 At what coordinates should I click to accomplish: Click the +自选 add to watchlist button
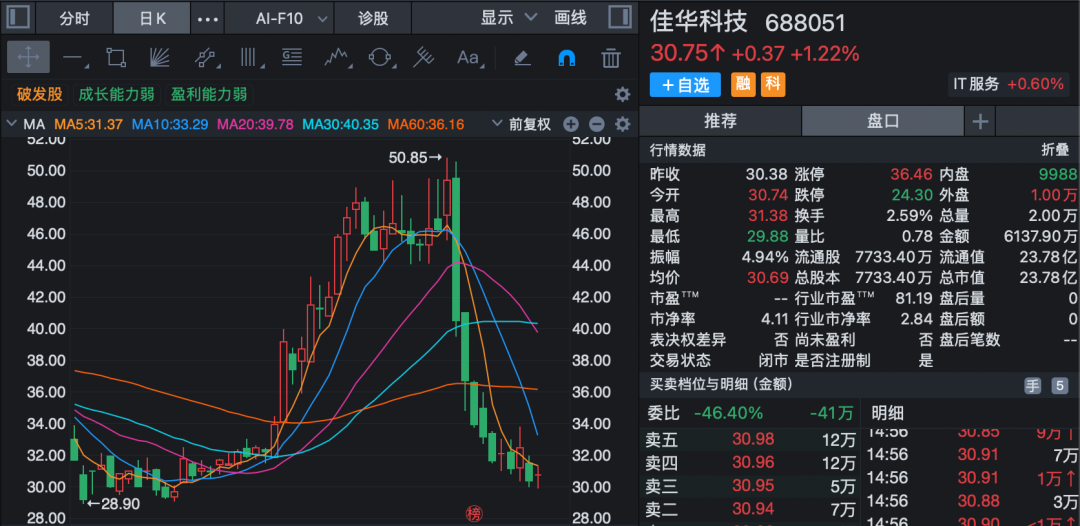(685, 85)
